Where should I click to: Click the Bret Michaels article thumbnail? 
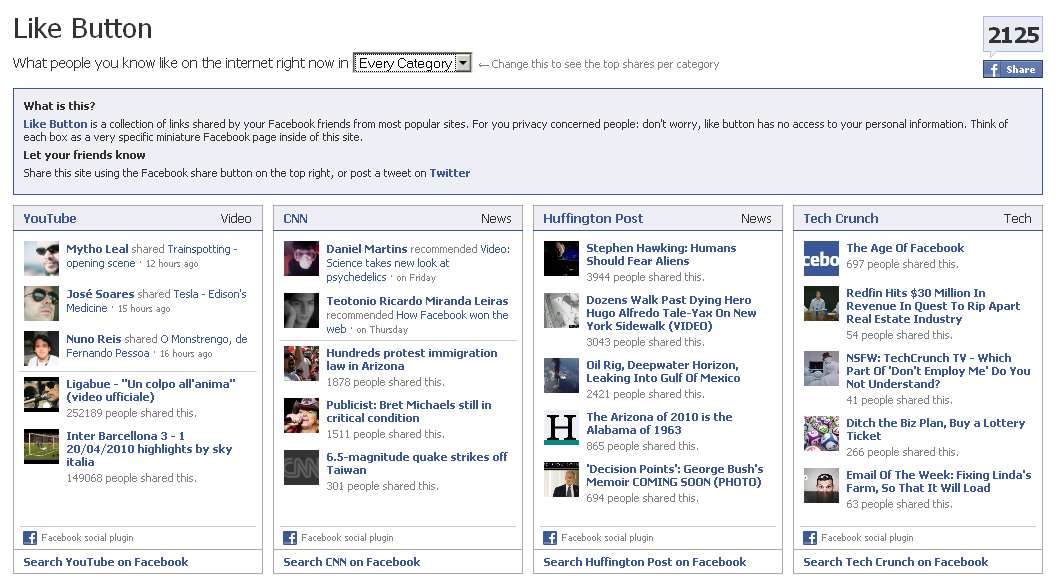click(301, 415)
